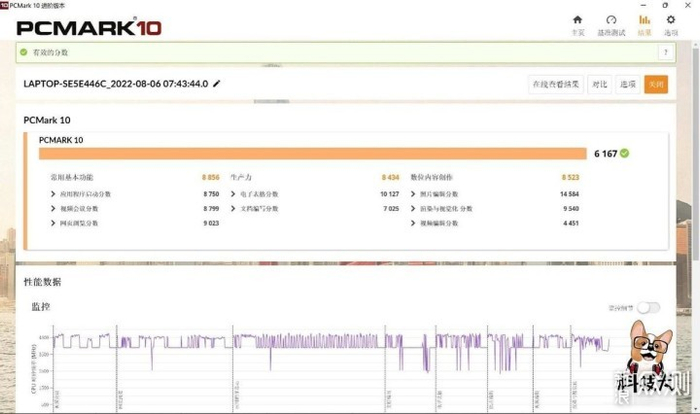Image resolution: width=700 pixels, height=414 pixels.
Task: Click the 8 434 productivity score
Action: click(x=390, y=177)
